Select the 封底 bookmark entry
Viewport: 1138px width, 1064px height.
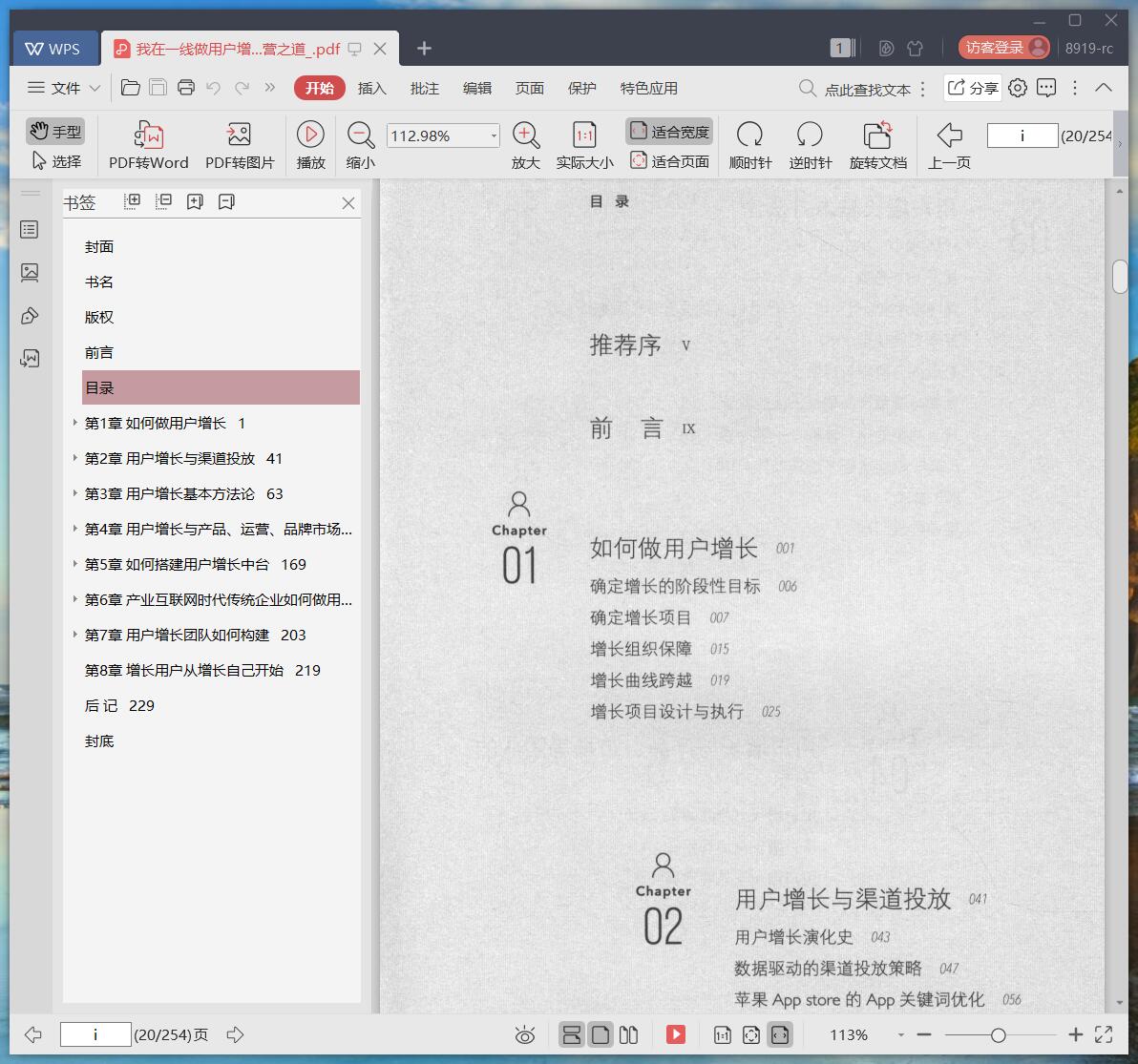pyautogui.click(x=98, y=741)
